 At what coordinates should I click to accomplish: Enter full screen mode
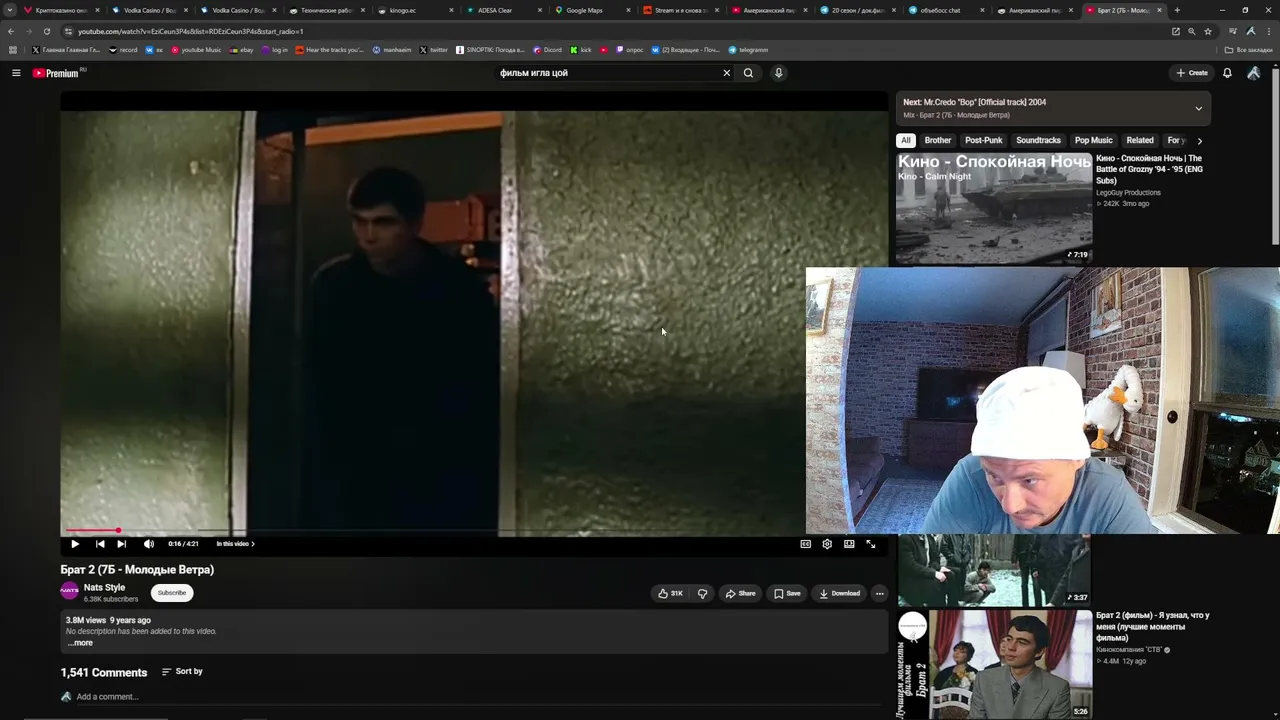coord(871,544)
